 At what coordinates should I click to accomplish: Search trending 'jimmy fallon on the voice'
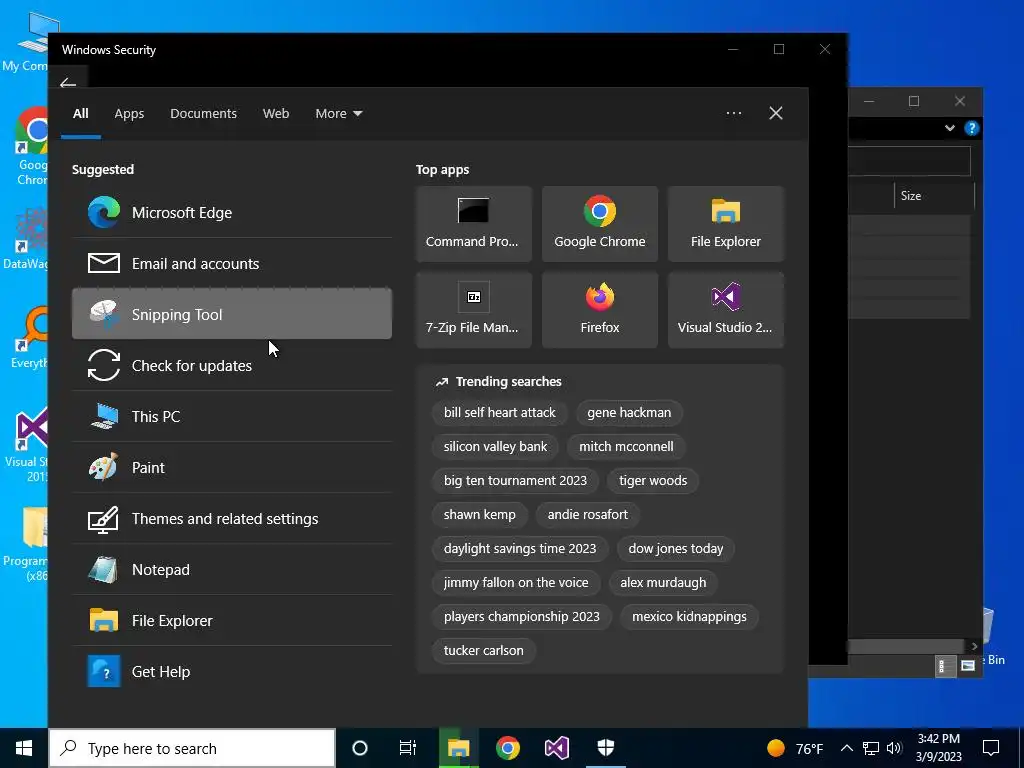516,583
